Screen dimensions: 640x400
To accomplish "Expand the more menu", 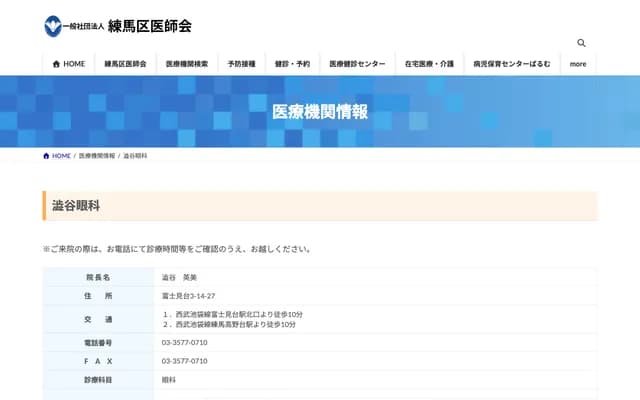I will 578,63.
